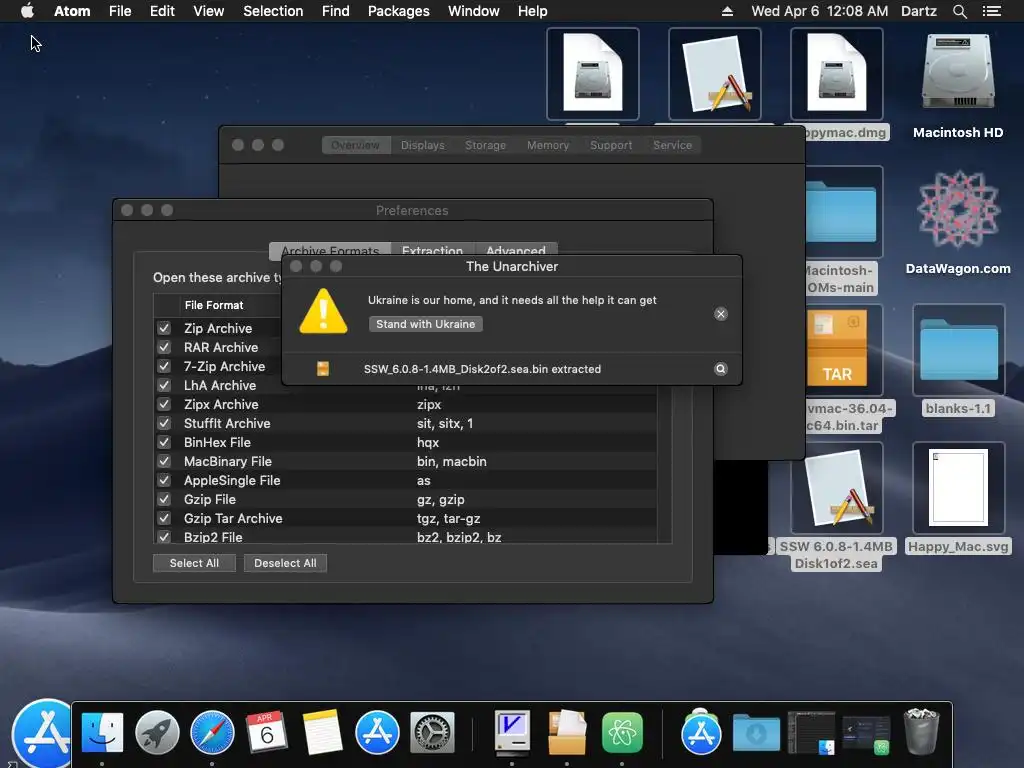Open Support tab in About This Mac

(x=611, y=145)
